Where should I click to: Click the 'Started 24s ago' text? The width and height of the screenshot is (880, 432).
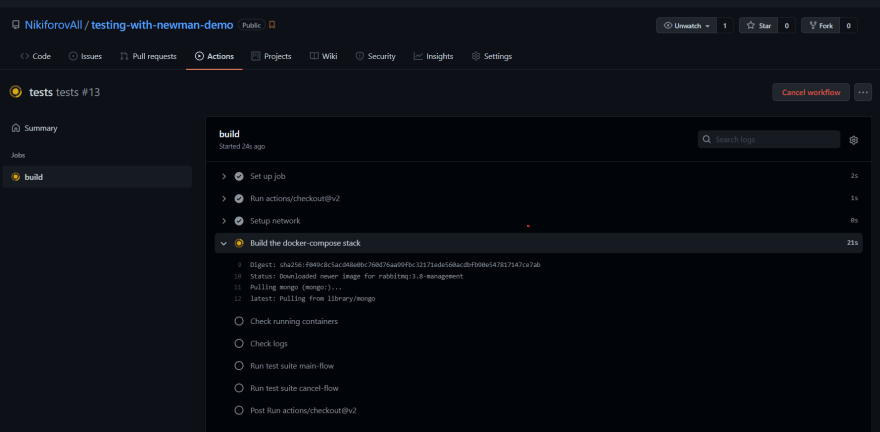click(242, 146)
